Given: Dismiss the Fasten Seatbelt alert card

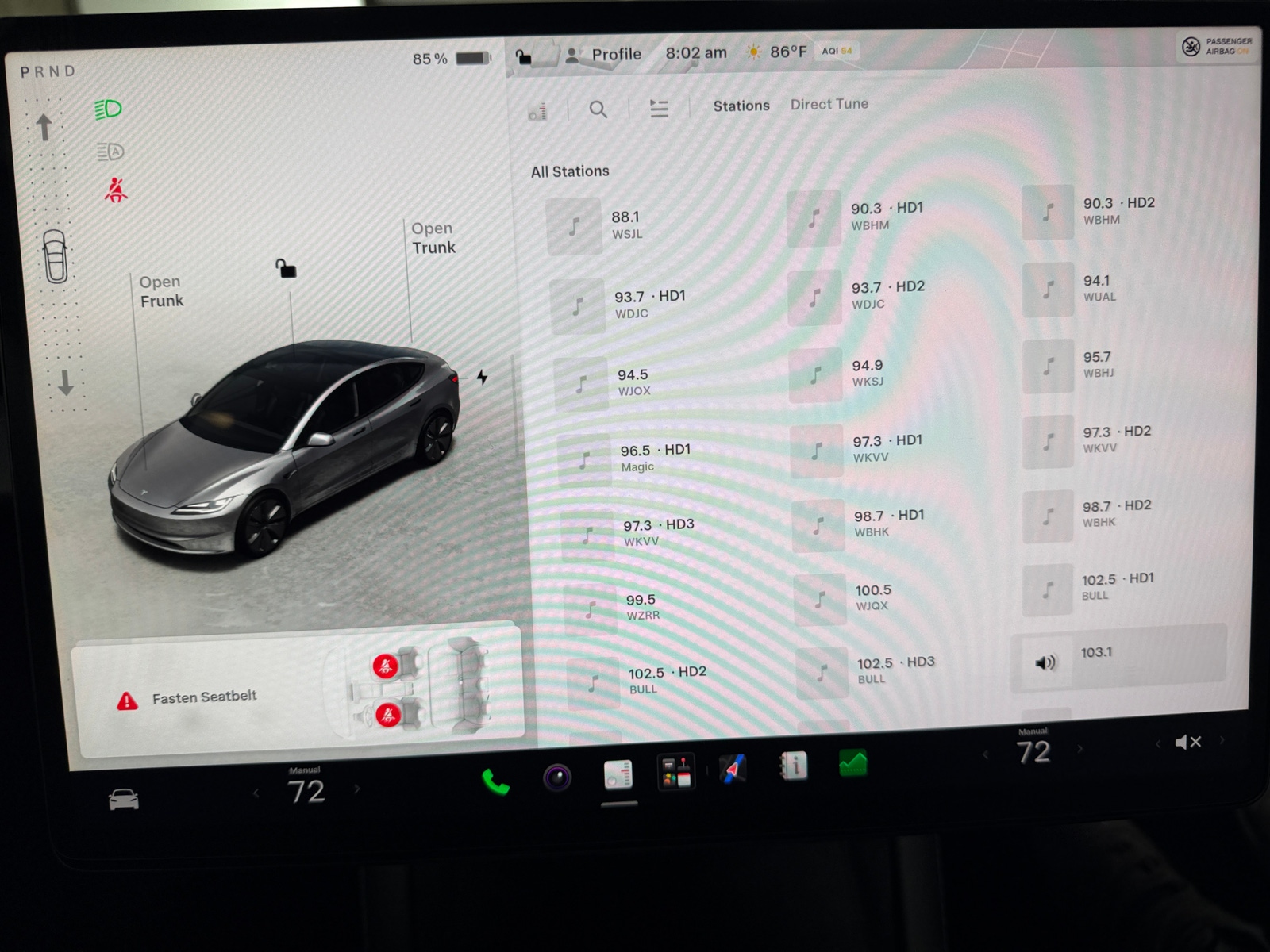Looking at the screenshot, I should tap(297, 691).
